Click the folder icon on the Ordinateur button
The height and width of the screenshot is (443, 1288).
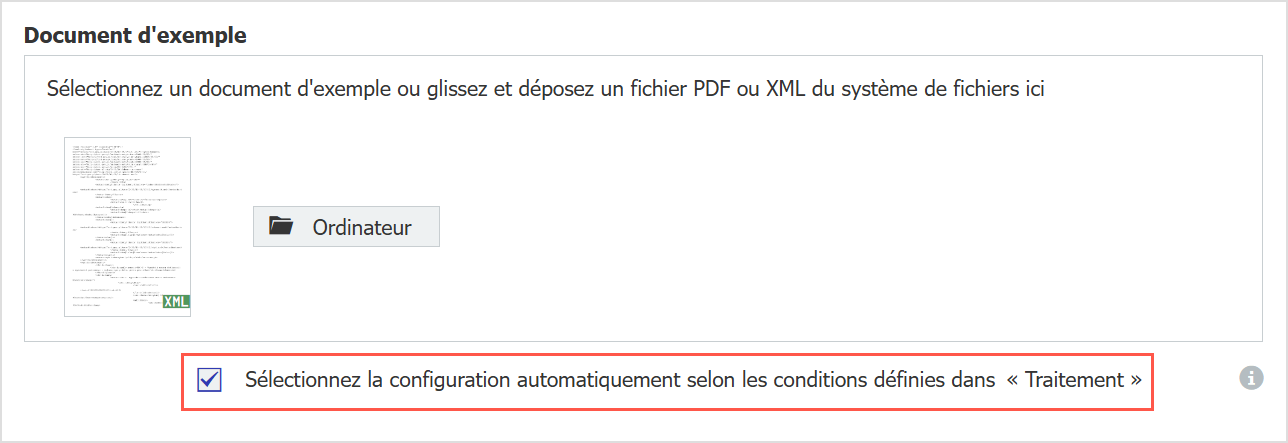(x=281, y=227)
